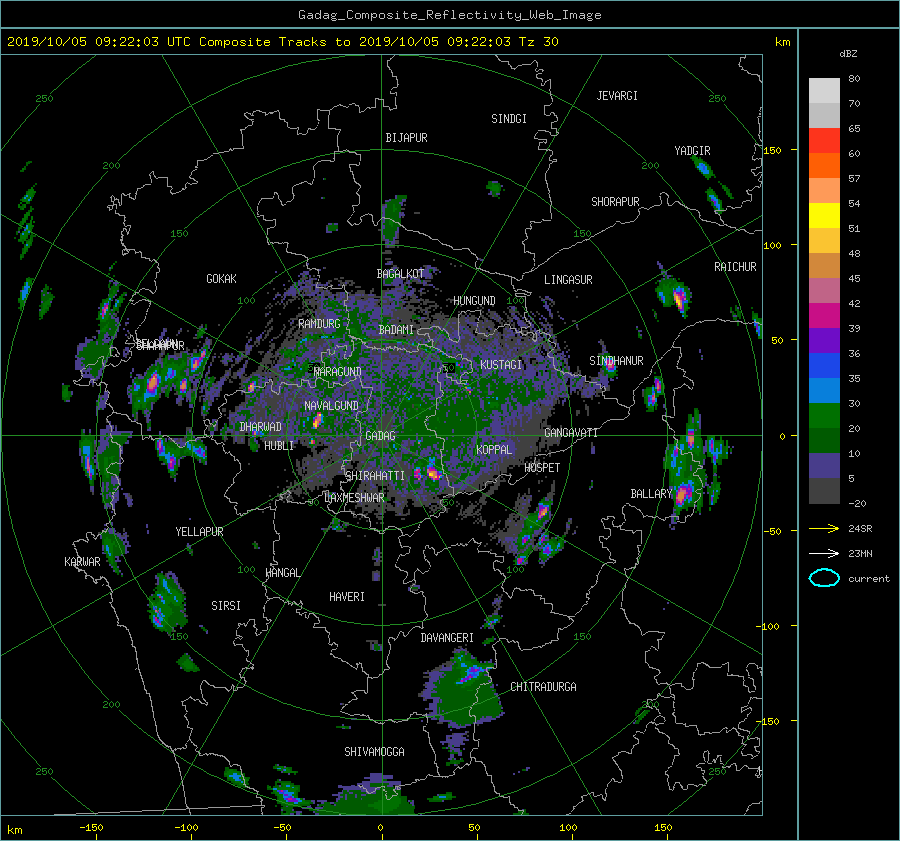This screenshot has width=900, height=841.
Task: Click the 24SR legend label
Action: 860,528
